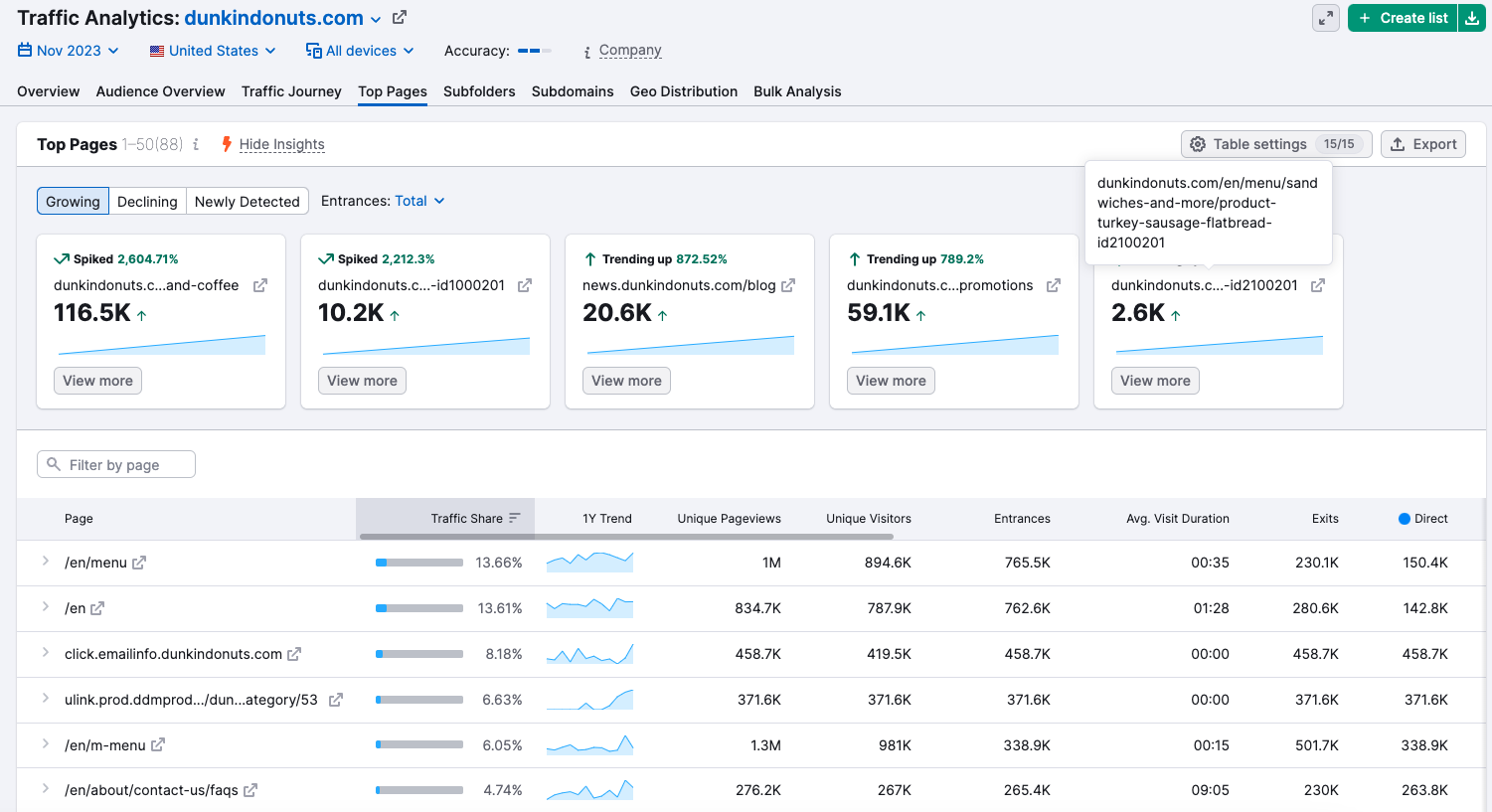Click the expand to fullscreen icon

1326,18
